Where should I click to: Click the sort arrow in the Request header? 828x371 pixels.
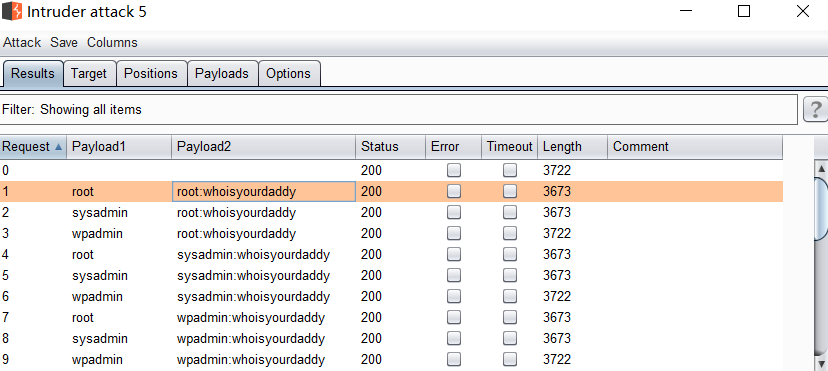(58, 147)
